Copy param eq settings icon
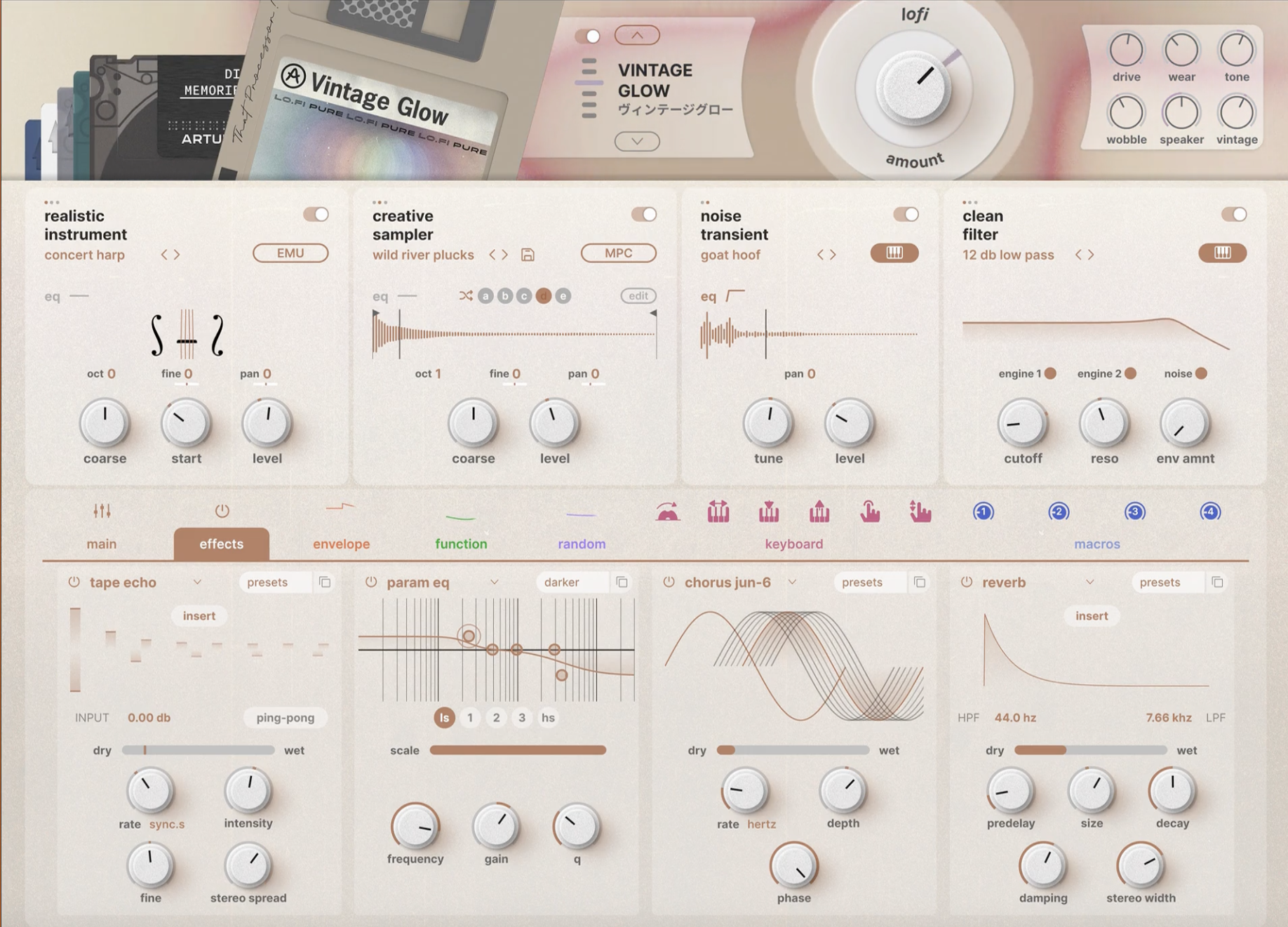The height and width of the screenshot is (927, 1288). tap(622, 582)
